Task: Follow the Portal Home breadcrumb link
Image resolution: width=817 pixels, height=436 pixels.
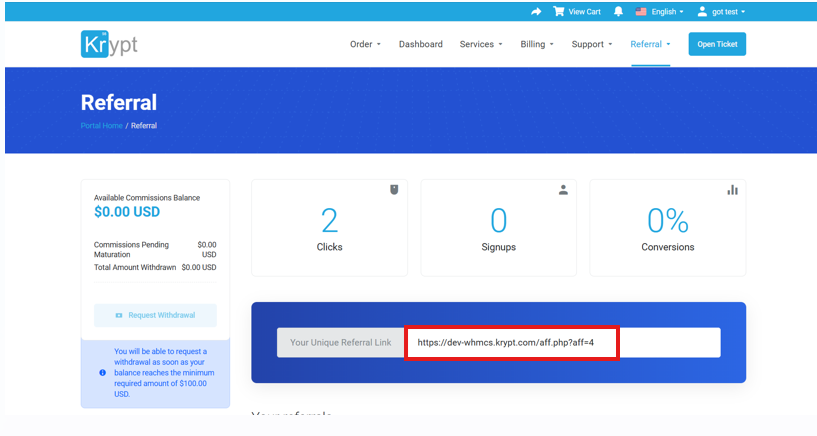Action: point(101,126)
